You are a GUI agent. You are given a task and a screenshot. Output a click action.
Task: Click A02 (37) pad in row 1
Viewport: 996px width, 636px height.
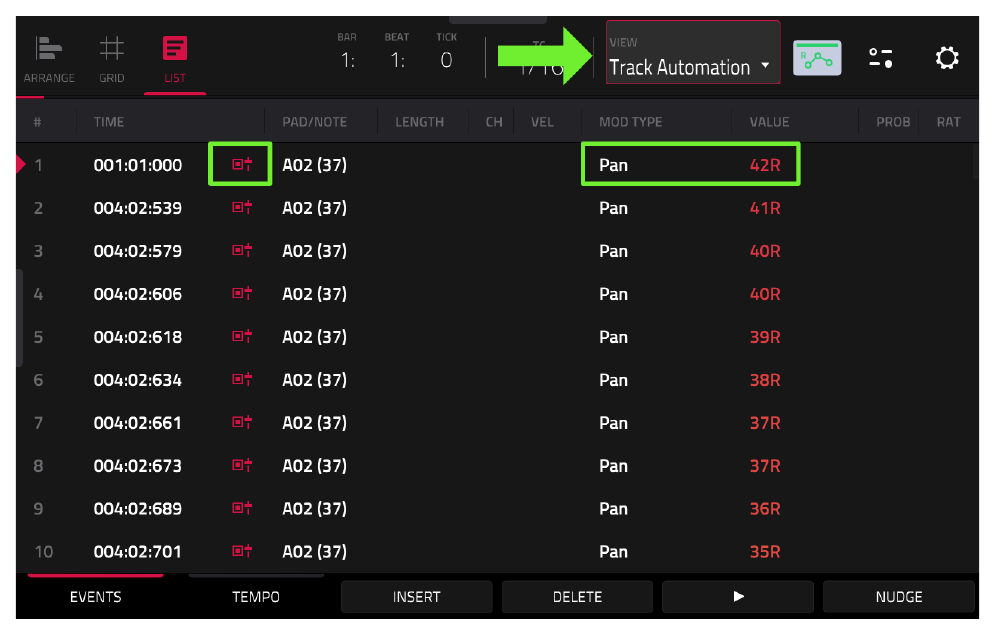[314, 165]
